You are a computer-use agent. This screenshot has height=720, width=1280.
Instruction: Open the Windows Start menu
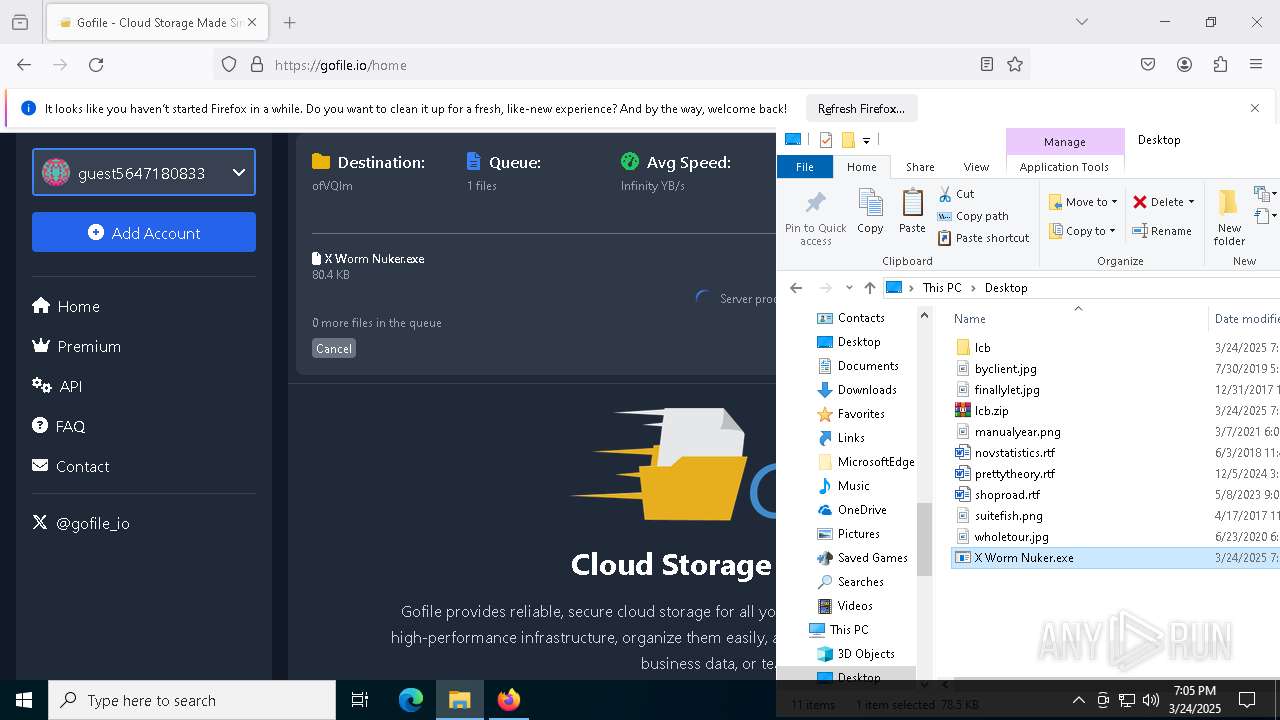[x=24, y=700]
